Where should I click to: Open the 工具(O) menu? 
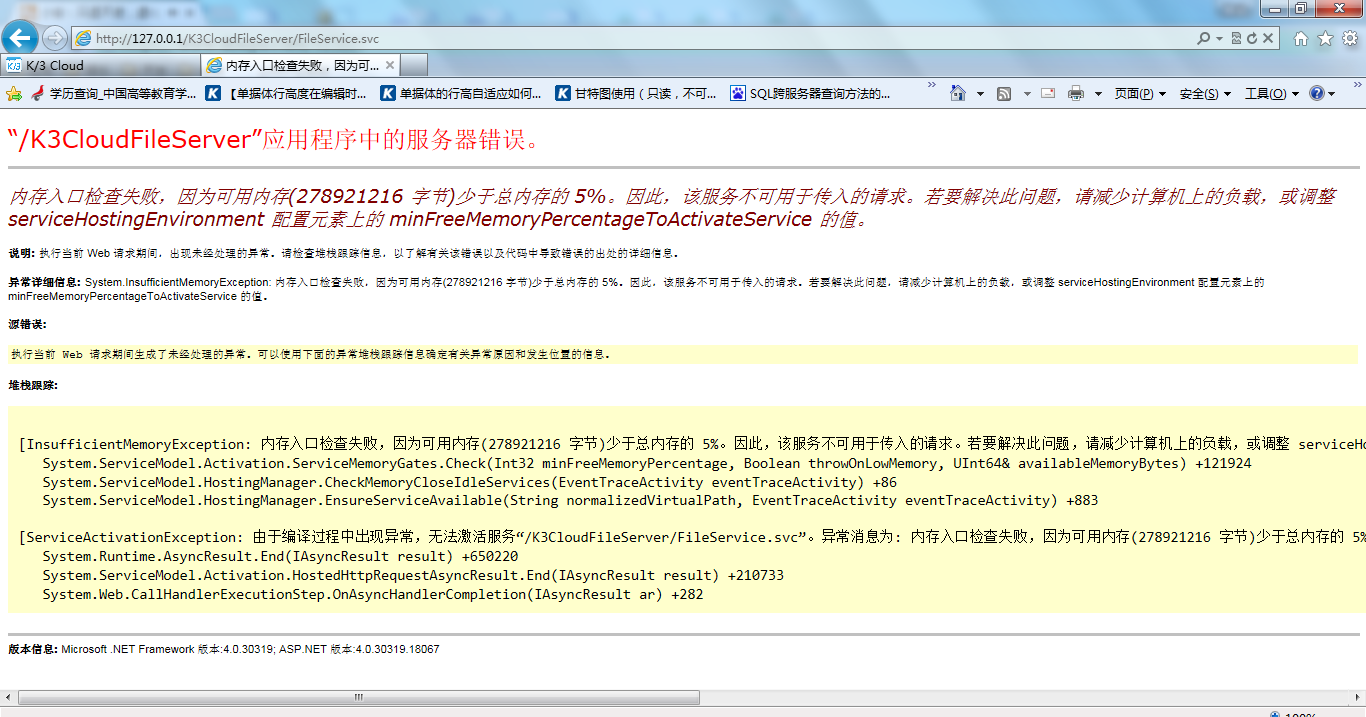tap(1271, 93)
